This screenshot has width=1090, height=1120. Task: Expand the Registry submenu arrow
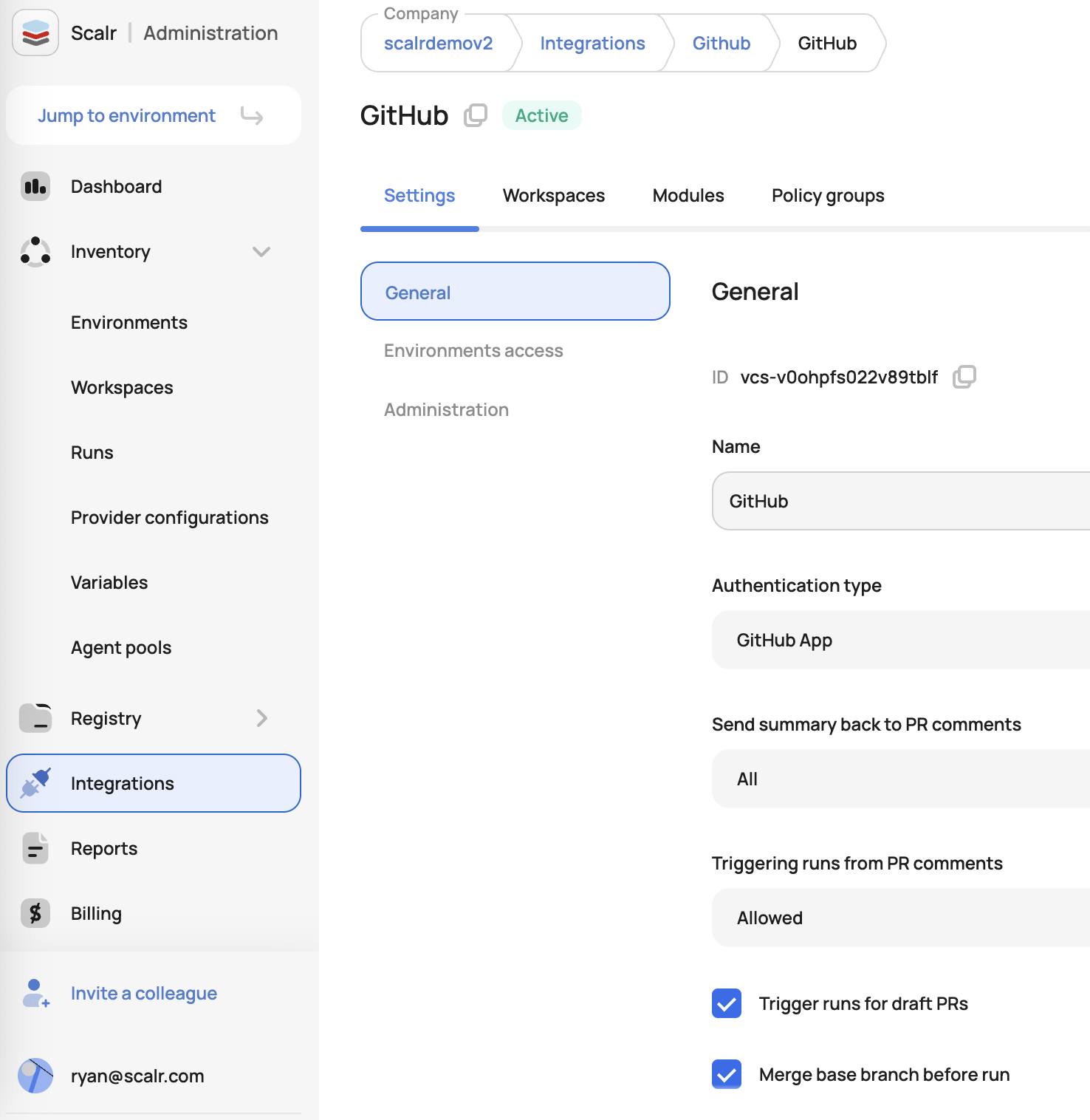[x=261, y=718]
